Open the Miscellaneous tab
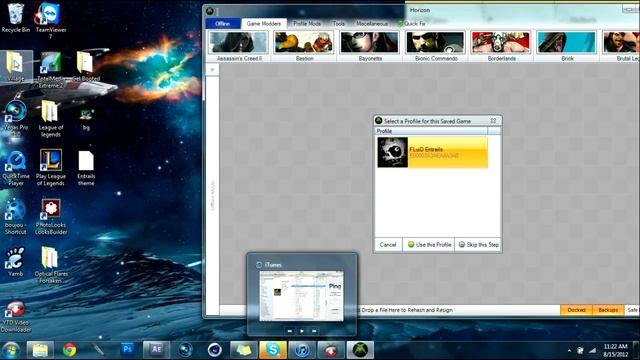 pyautogui.click(x=371, y=24)
